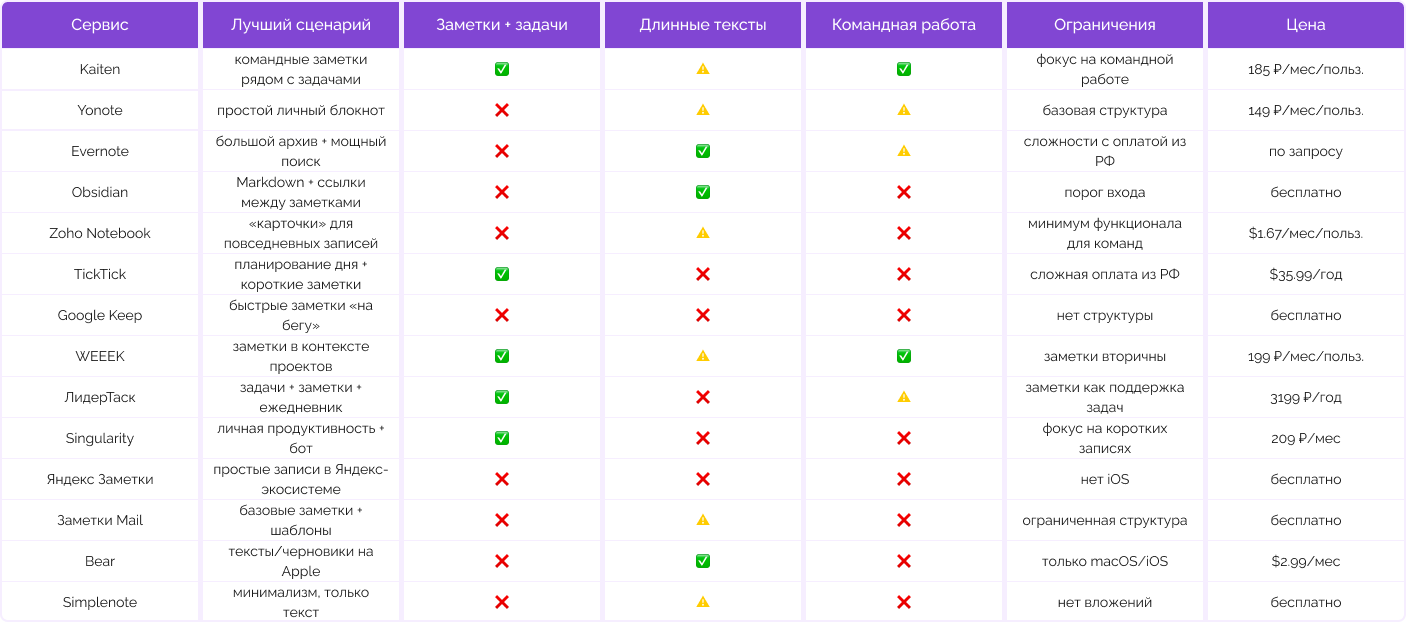Click Yonote's warning icon under Длинные тексты
The image size is (1406, 622).
point(703,110)
